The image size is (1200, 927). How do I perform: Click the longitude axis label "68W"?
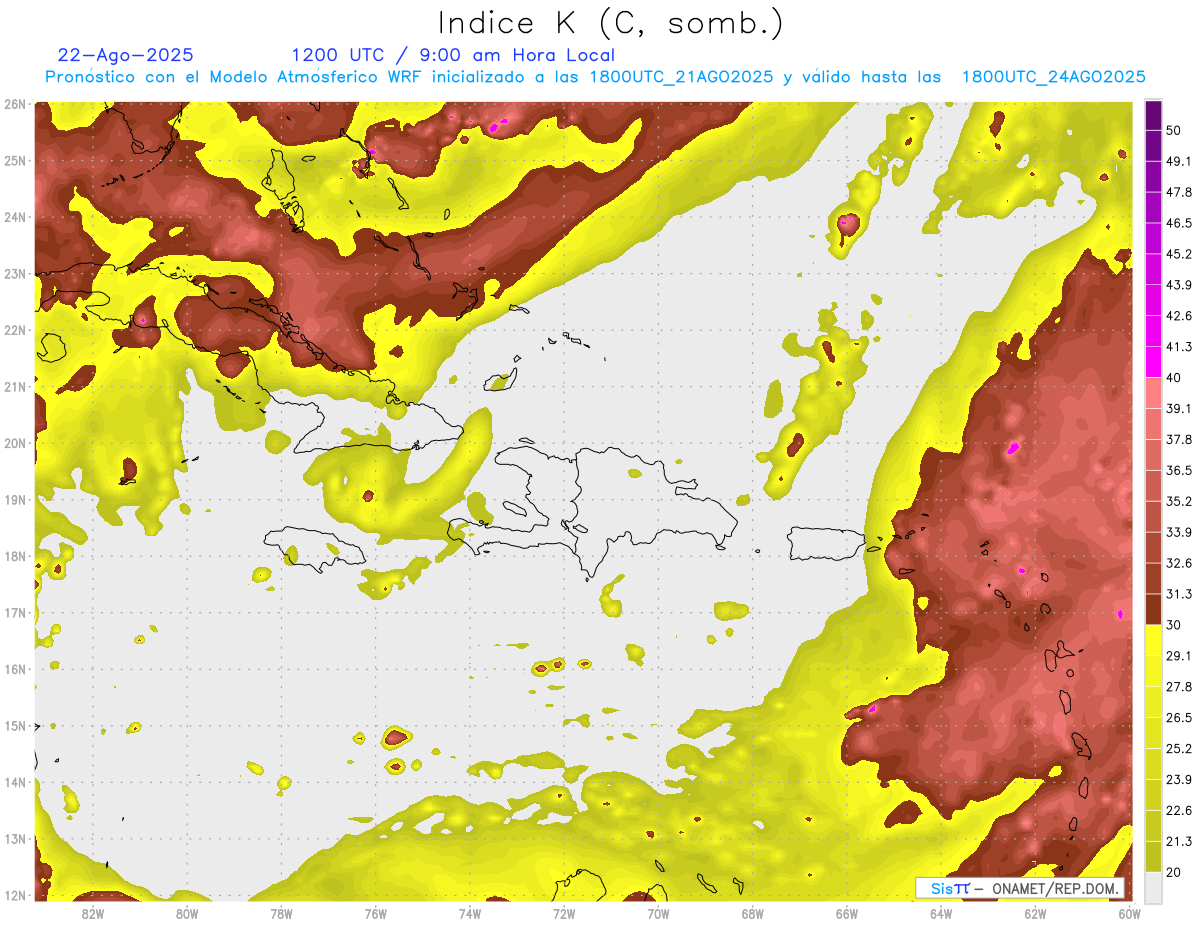tap(753, 914)
